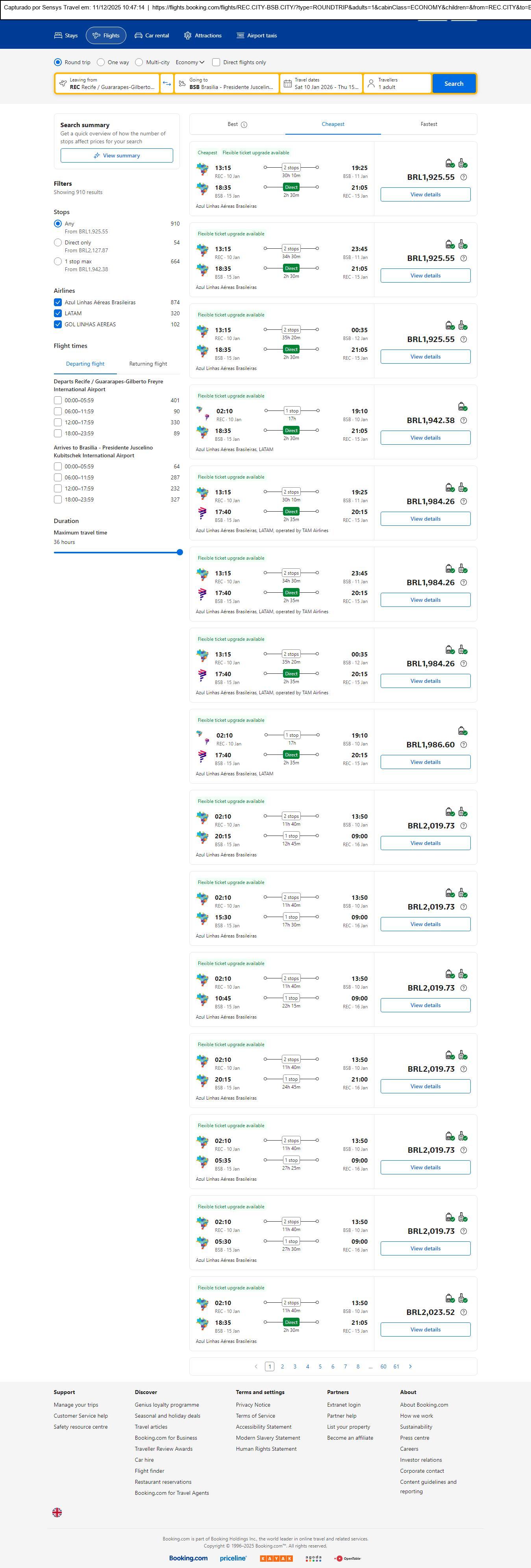Open the Airport taxis section icon
The width and height of the screenshot is (531, 1568).
[x=241, y=36]
